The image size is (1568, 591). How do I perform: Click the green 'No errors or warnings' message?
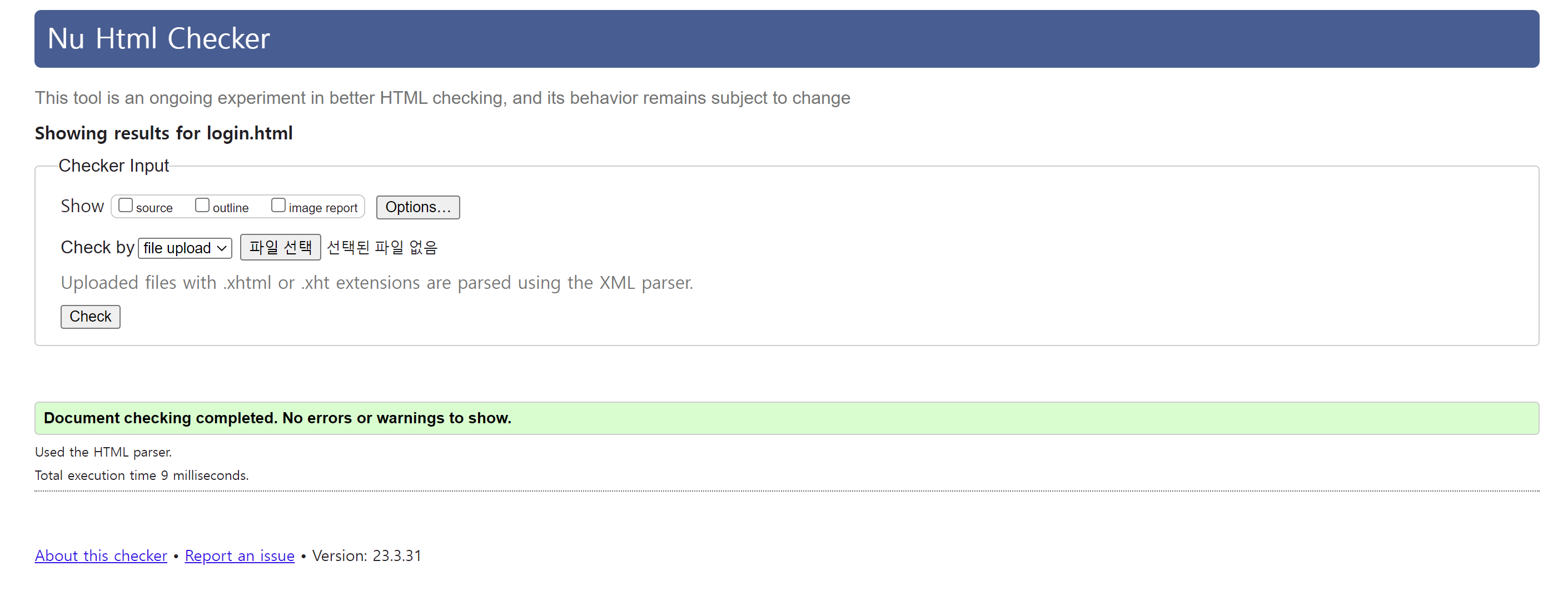click(277, 418)
